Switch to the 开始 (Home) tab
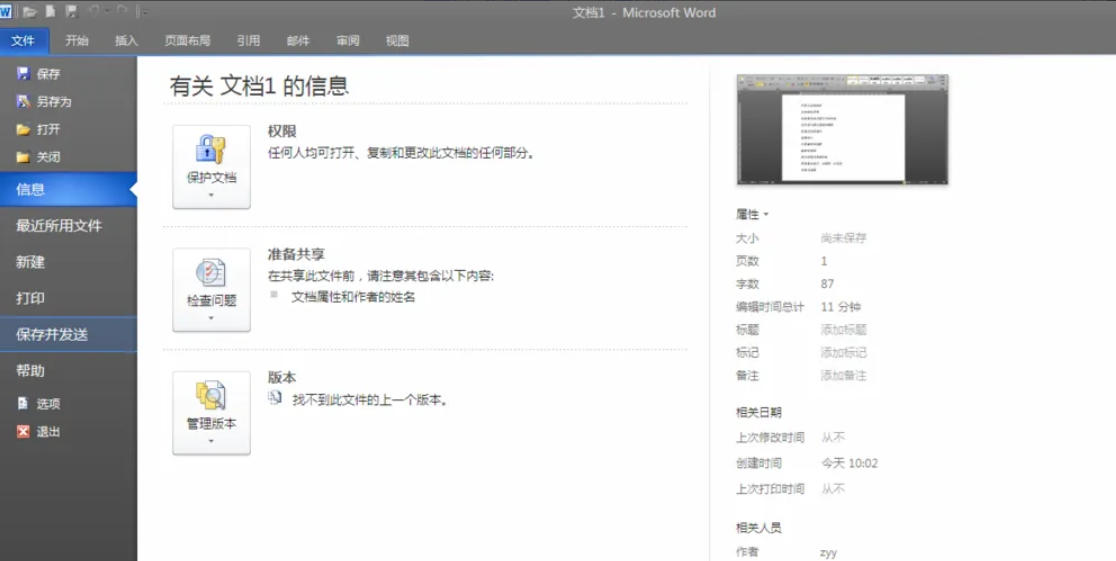The width and height of the screenshot is (1116, 561). coord(77,41)
